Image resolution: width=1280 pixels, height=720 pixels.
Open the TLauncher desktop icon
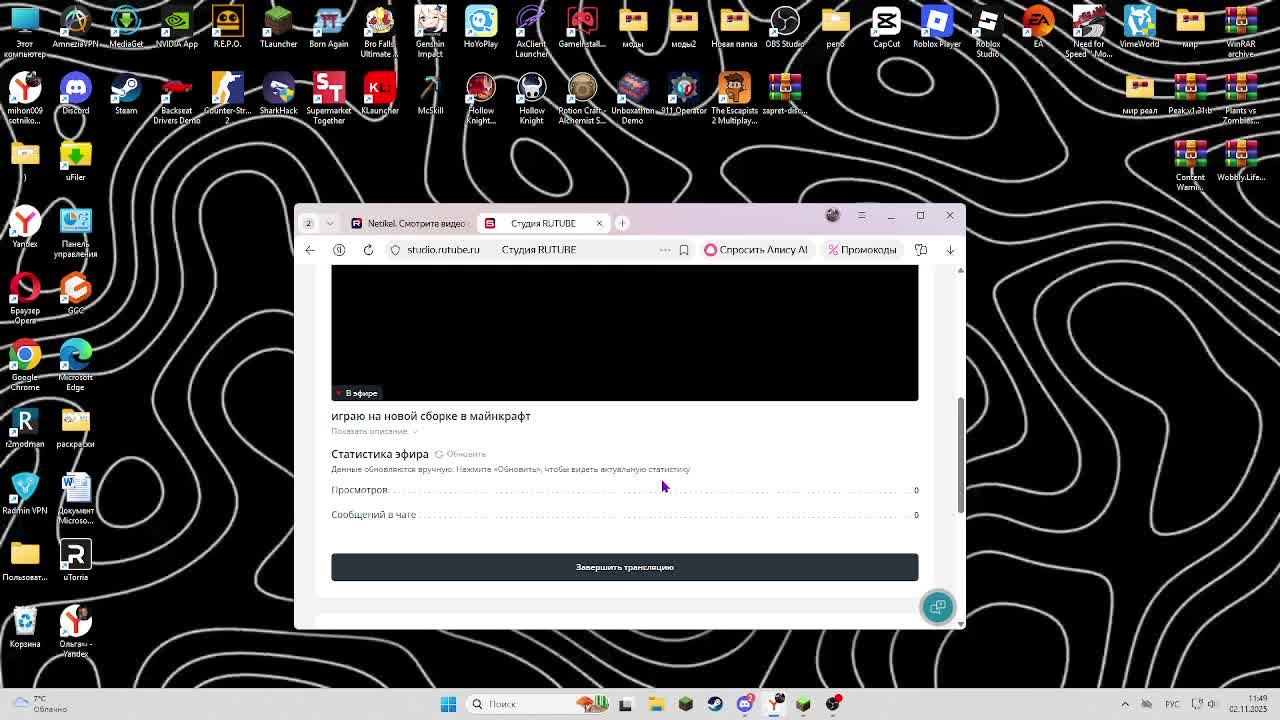point(278,27)
